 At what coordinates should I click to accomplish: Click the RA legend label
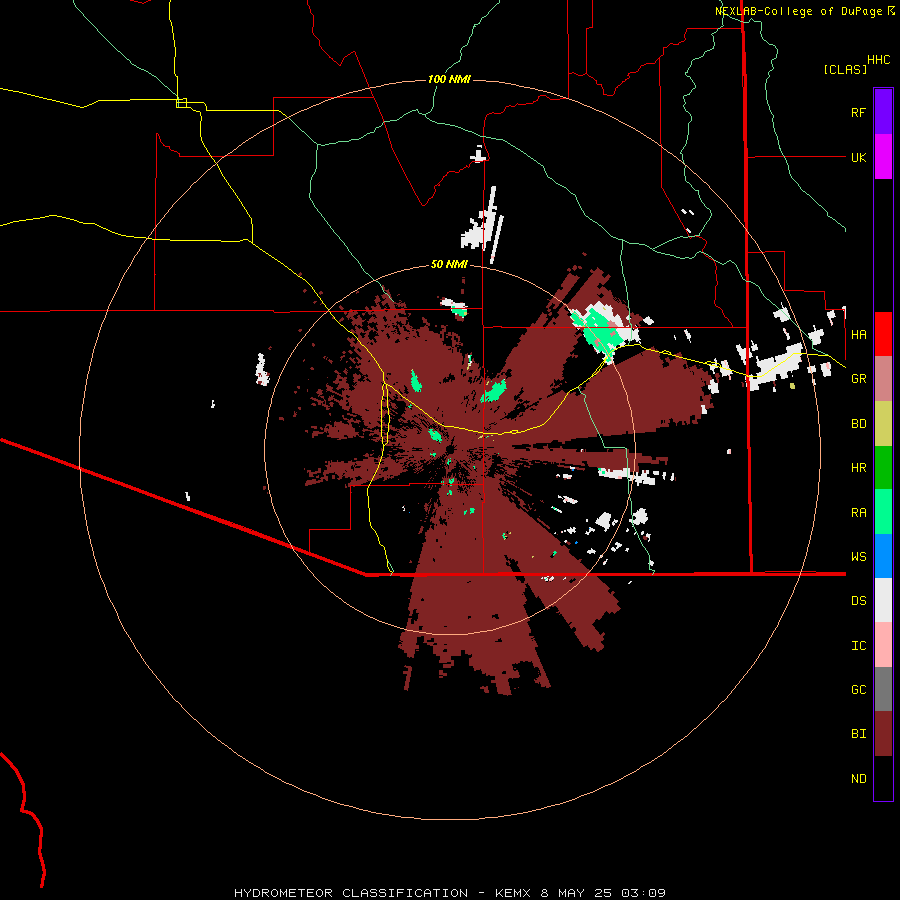(x=858, y=512)
